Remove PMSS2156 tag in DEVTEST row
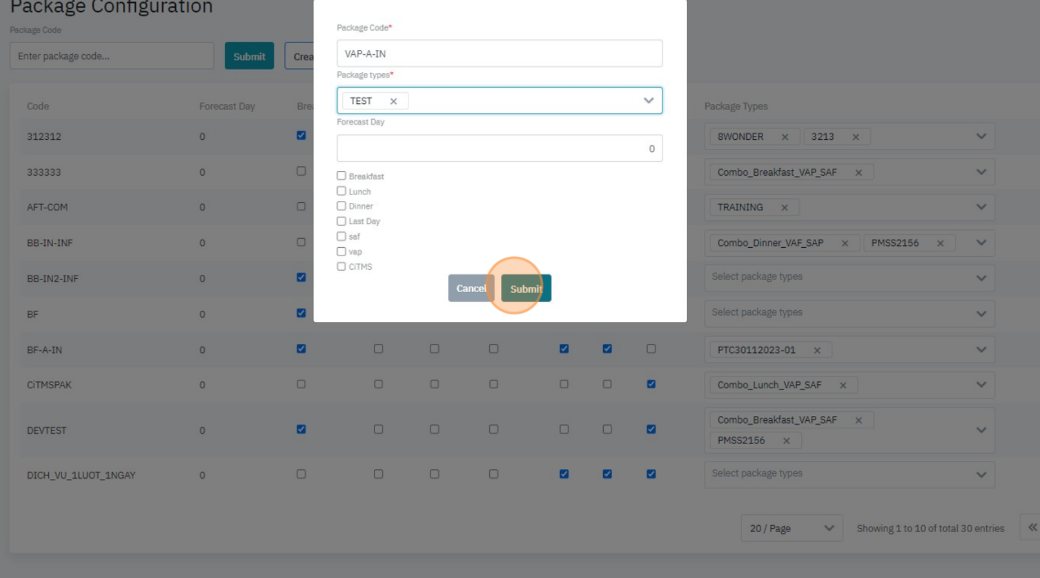Image resolution: width=1040 pixels, height=578 pixels. click(786, 441)
